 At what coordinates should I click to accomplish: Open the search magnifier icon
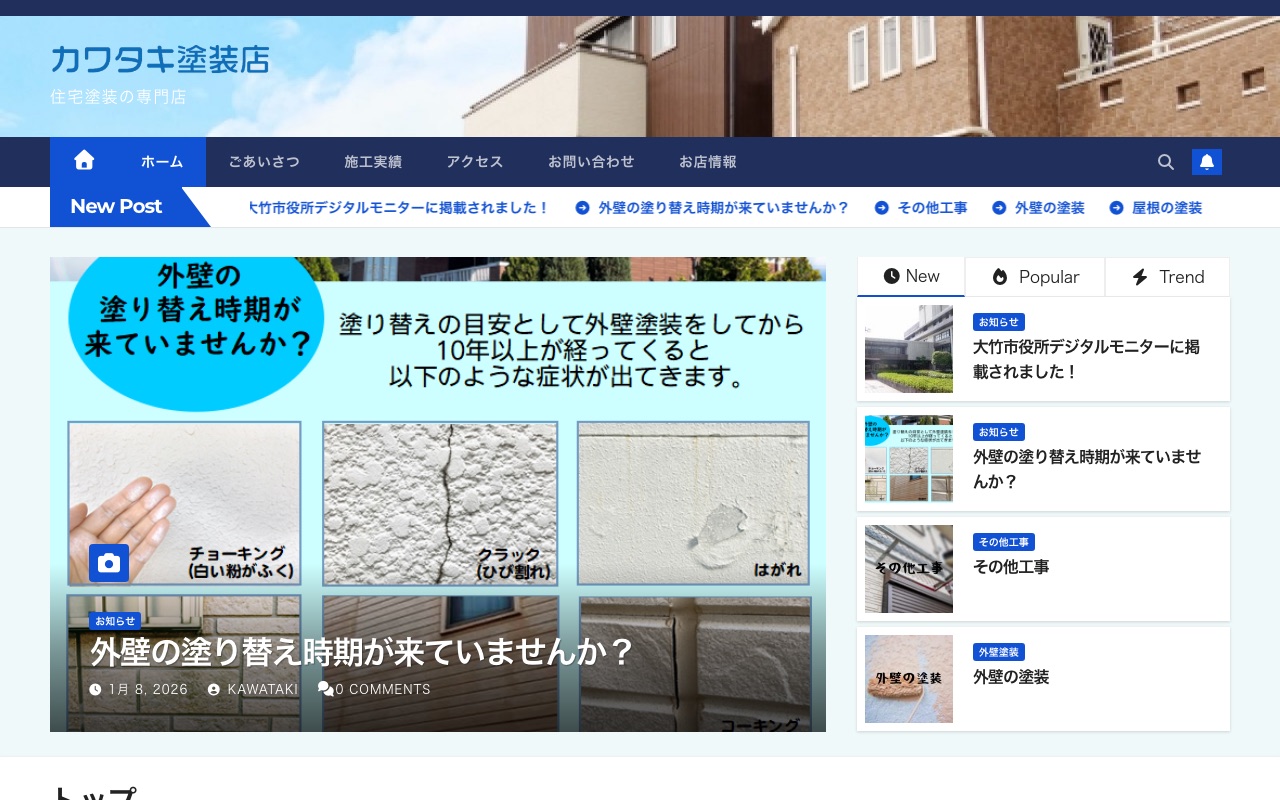pyautogui.click(x=1166, y=162)
